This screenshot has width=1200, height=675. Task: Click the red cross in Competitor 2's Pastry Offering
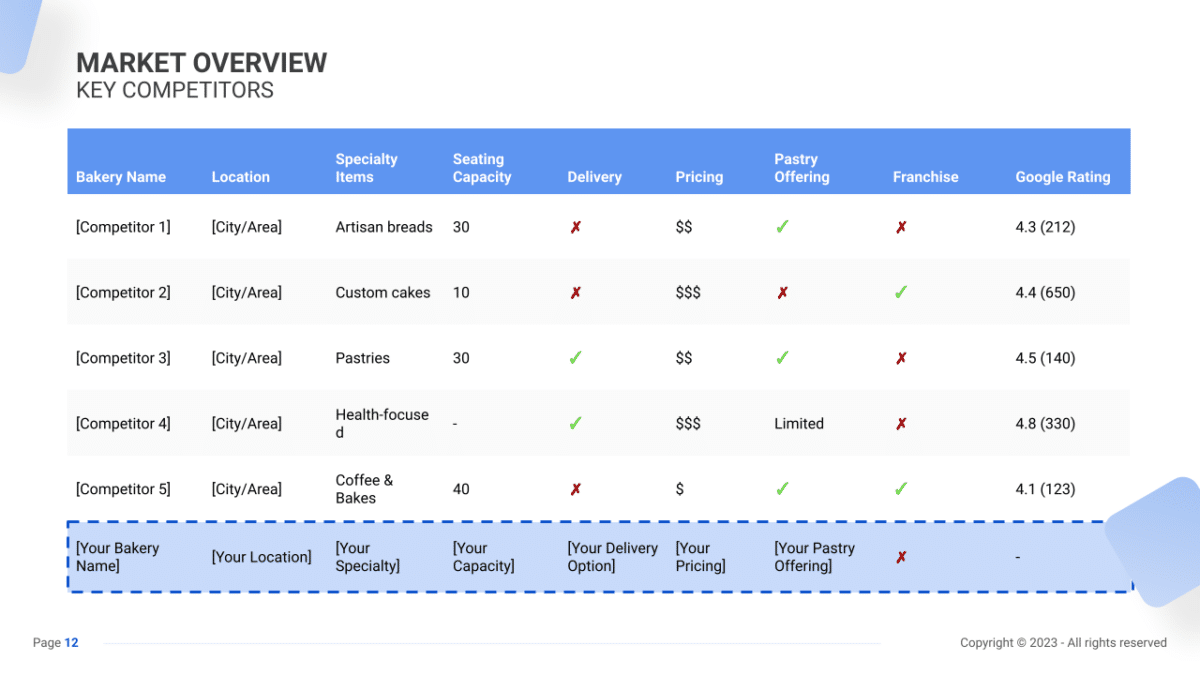782,292
